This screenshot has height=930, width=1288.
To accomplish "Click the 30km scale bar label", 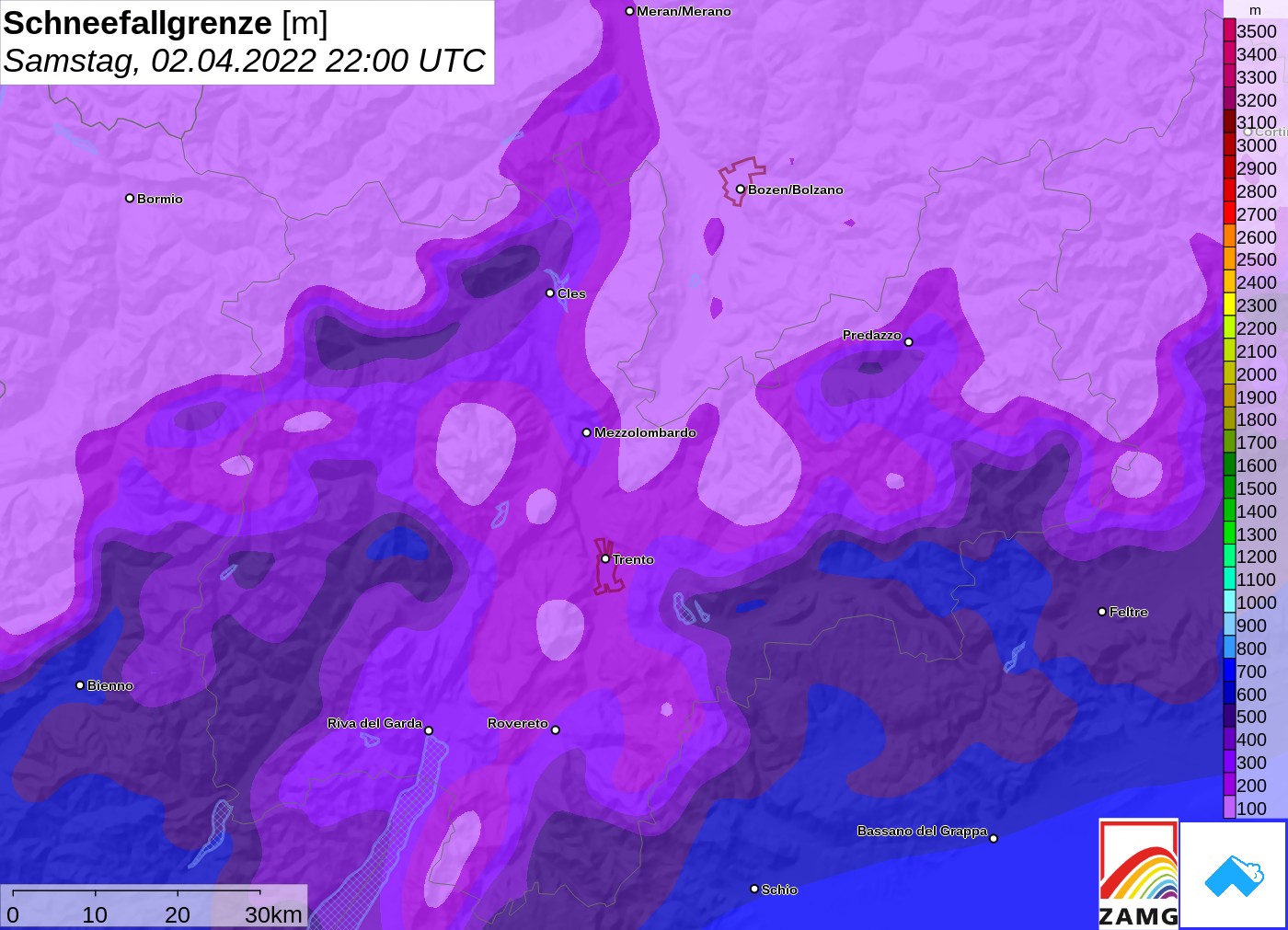I will [273, 914].
